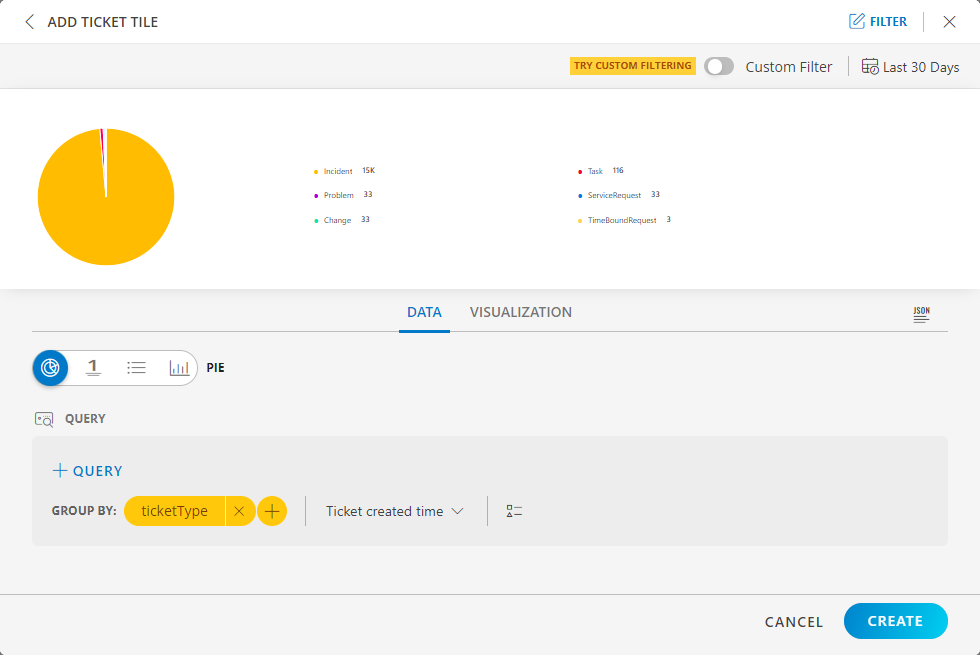The image size is (980, 655).
Task: Select the Pie chart visualization icon
Action: point(50,368)
